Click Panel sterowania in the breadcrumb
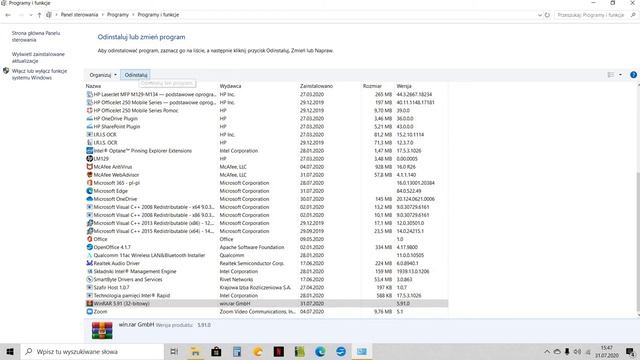The image size is (640, 360). pyautogui.click(x=79, y=15)
